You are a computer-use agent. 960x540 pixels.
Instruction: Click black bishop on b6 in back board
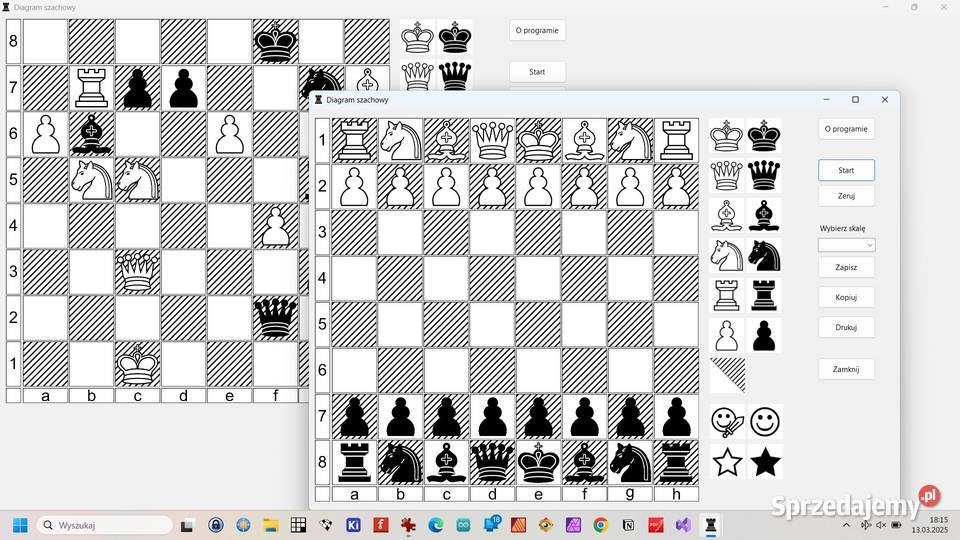91,133
